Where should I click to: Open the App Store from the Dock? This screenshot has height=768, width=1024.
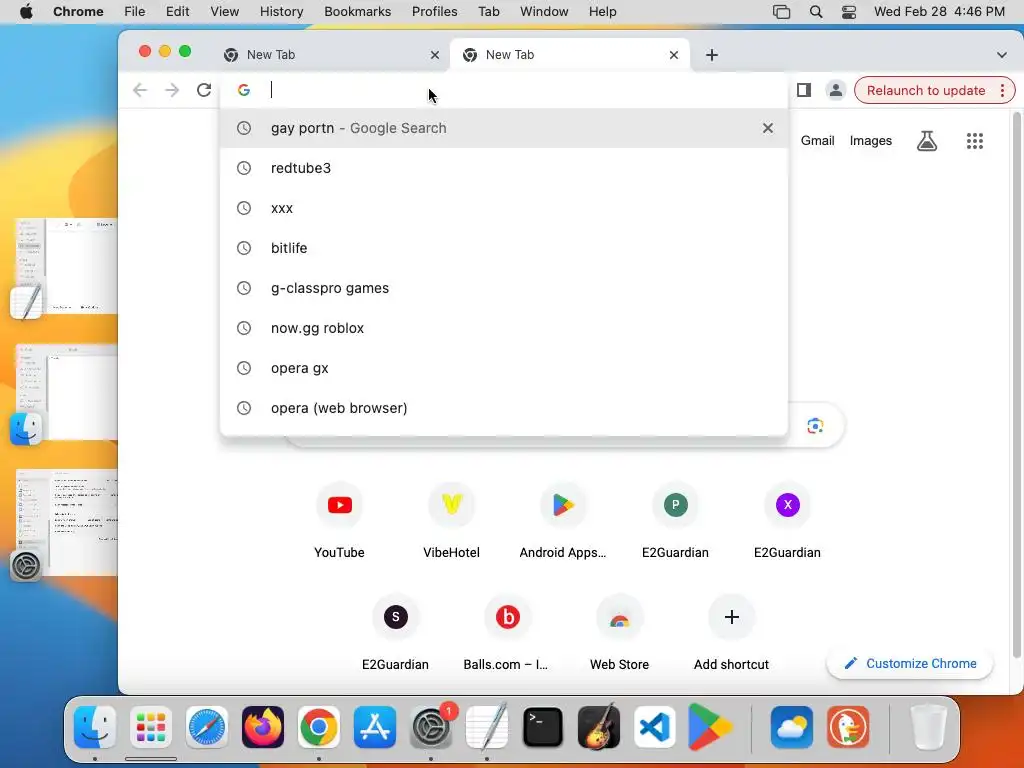coord(375,727)
